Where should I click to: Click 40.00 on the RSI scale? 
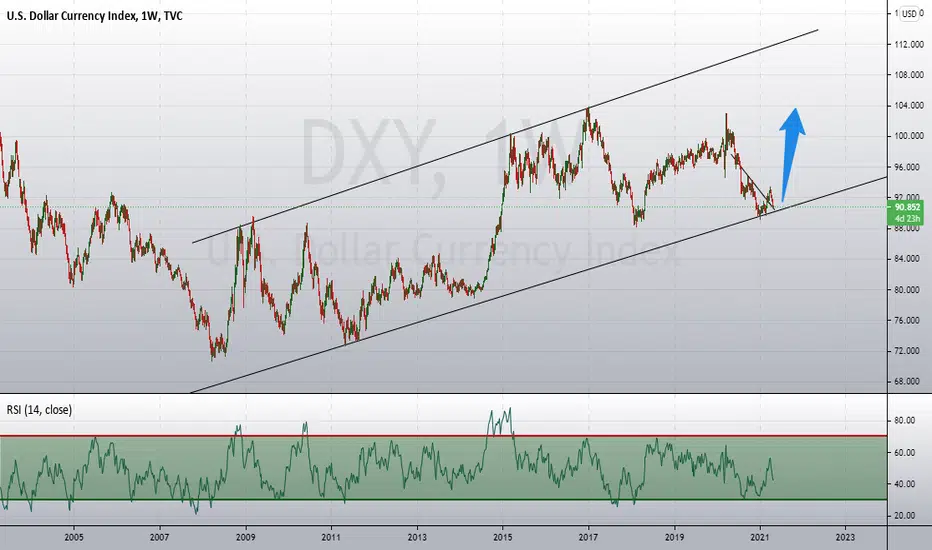[904, 484]
